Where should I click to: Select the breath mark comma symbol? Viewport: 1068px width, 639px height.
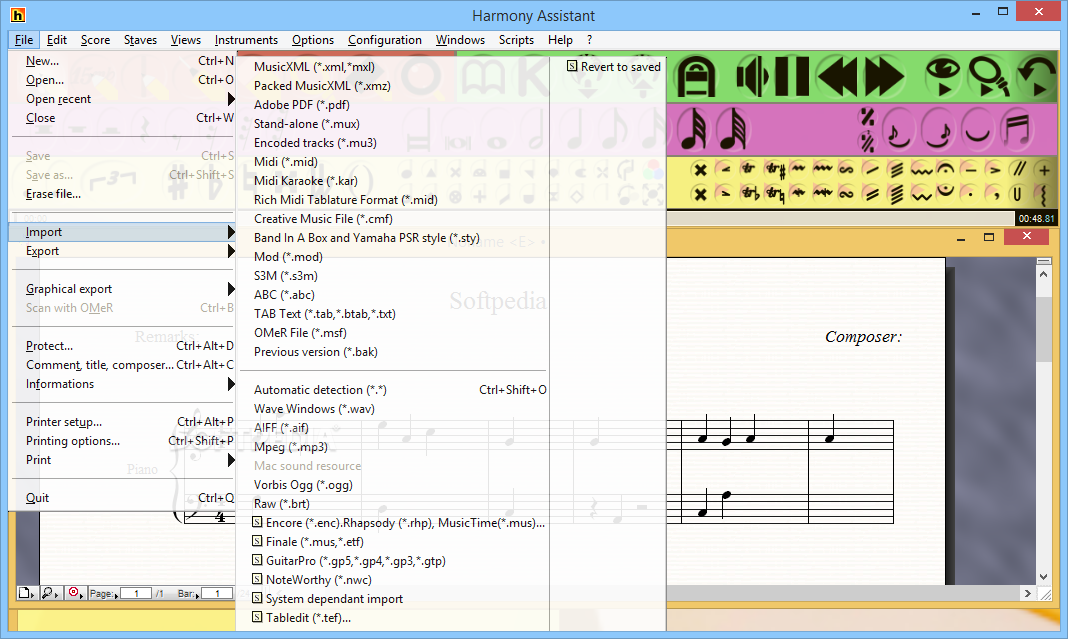(995, 195)
